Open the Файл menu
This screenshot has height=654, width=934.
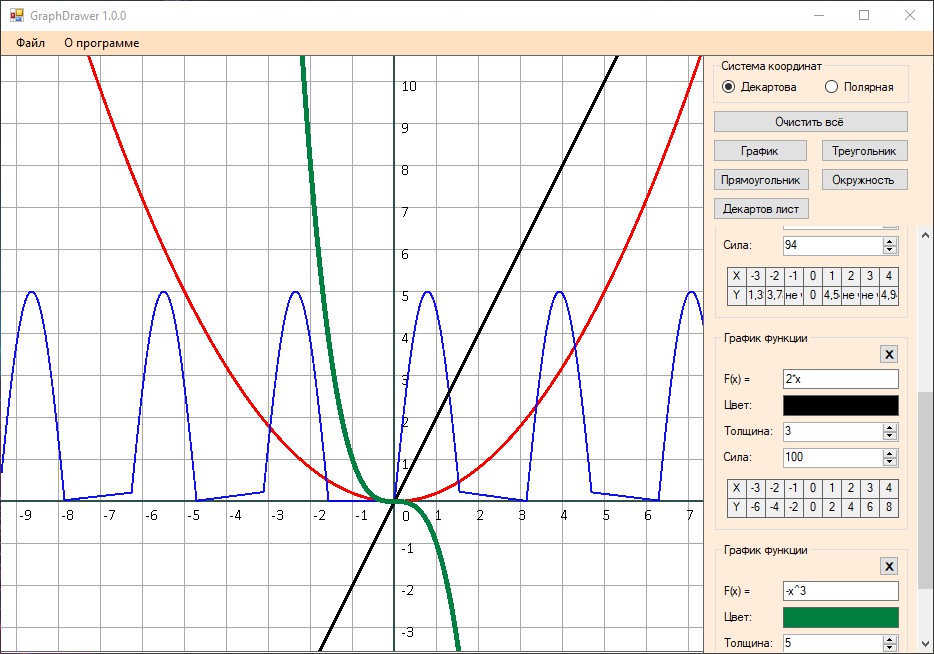tap(30, 43)
